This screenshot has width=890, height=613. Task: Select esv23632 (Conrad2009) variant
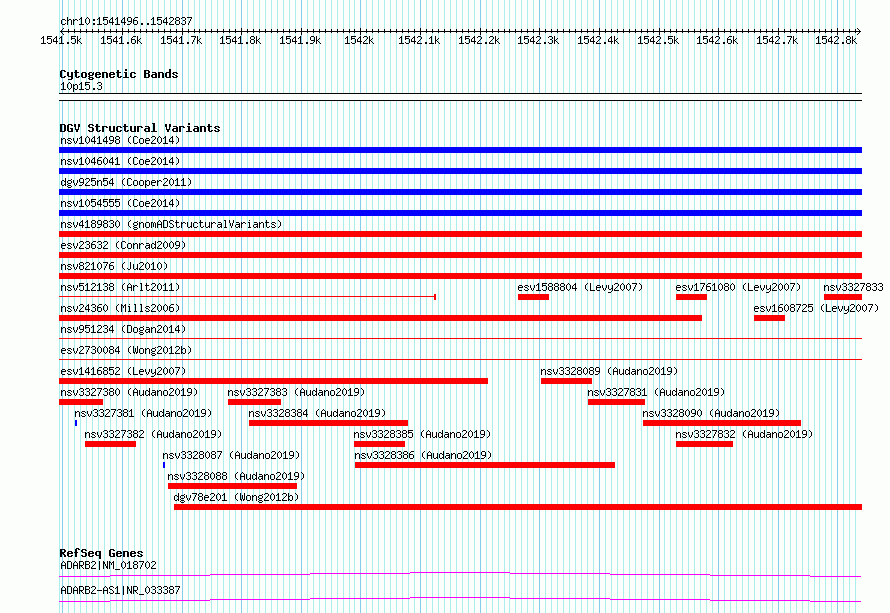point(123,245)
